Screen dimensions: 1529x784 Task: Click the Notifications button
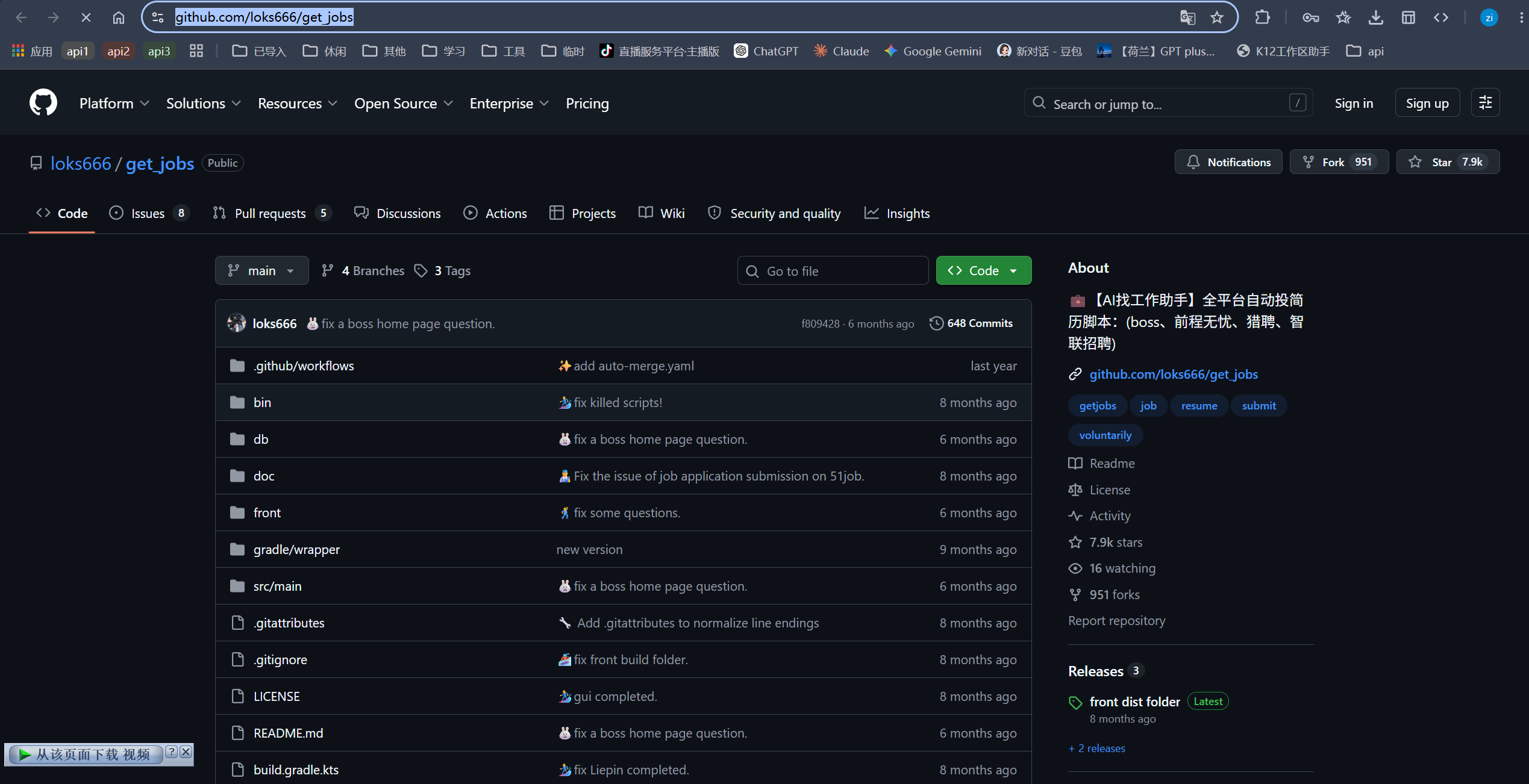tap(1228, 162)
